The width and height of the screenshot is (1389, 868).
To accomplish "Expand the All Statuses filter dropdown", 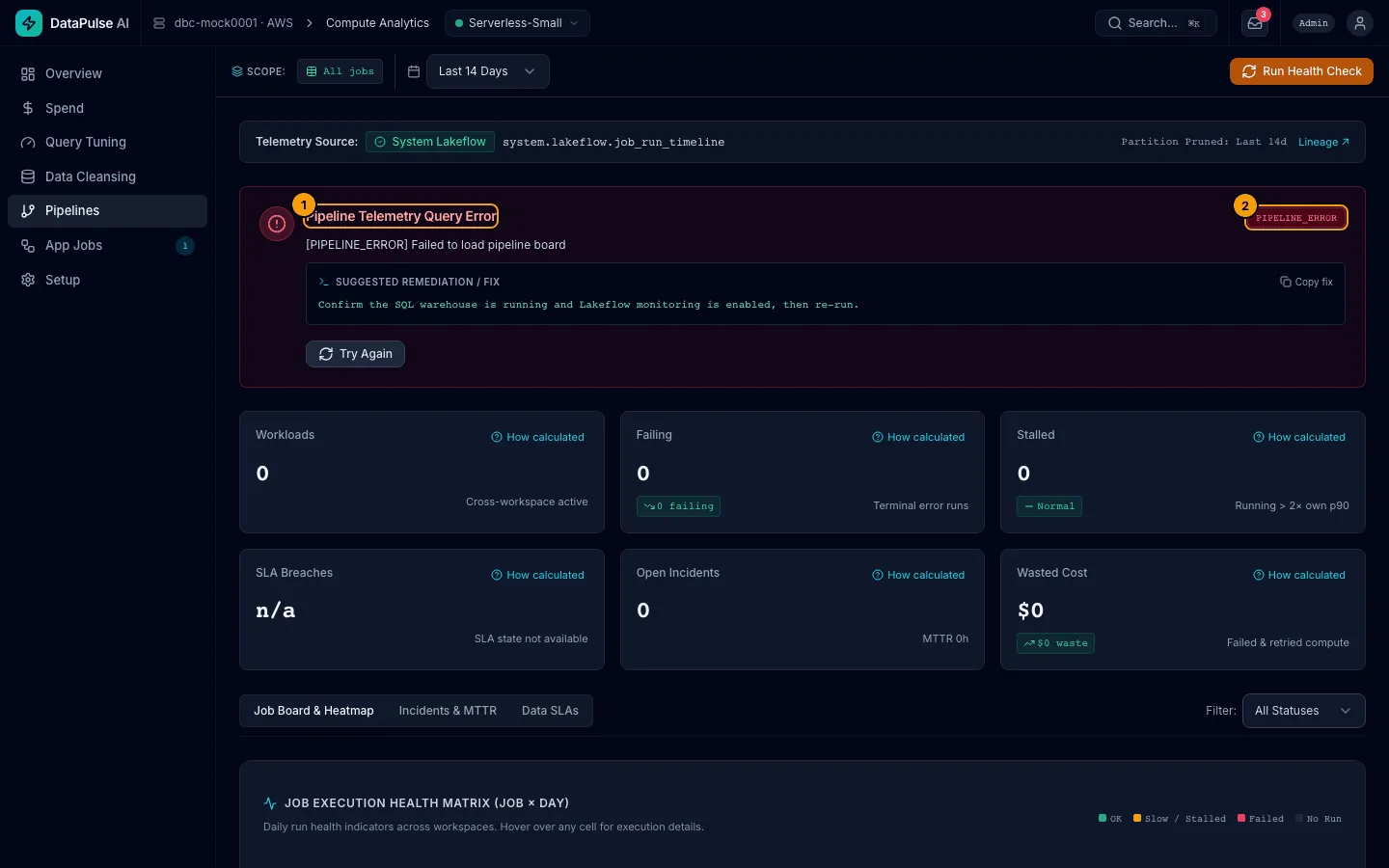I will [x=1303, y=711].
